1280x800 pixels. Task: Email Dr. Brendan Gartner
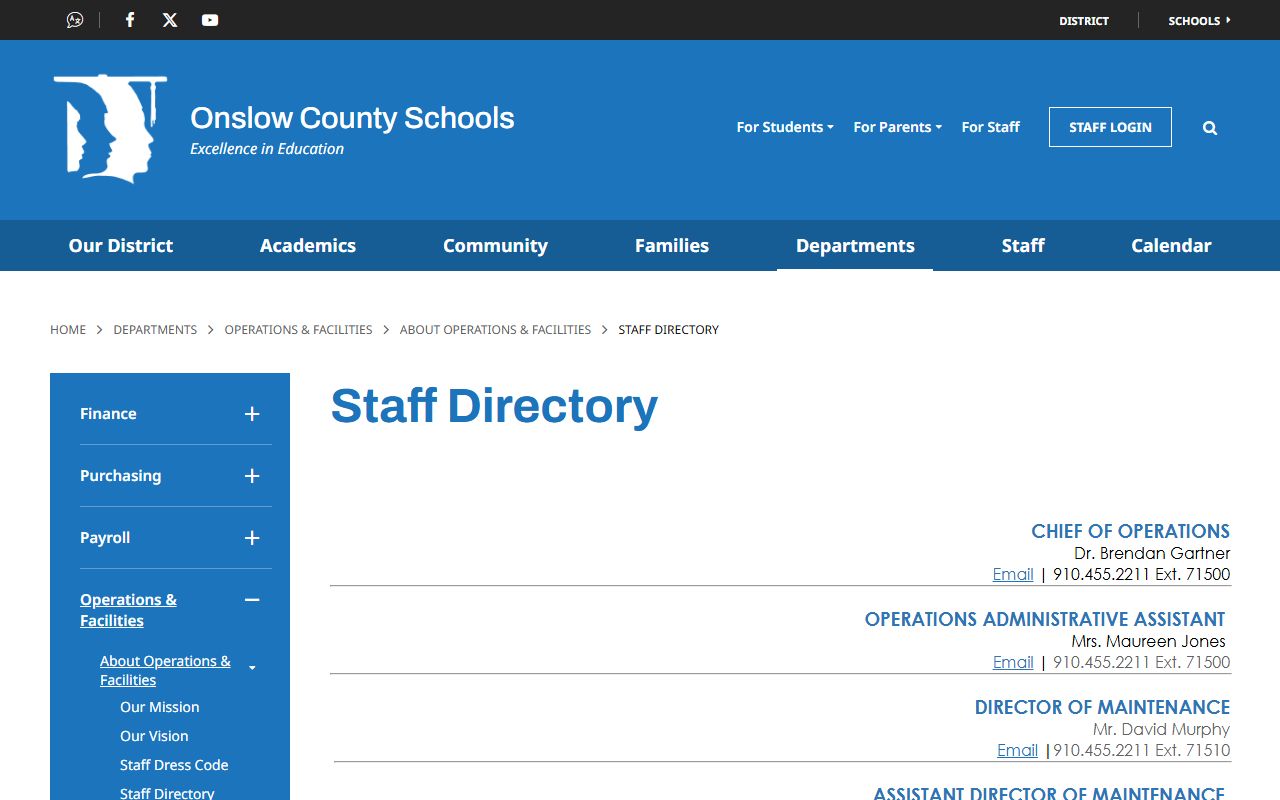1013,574
